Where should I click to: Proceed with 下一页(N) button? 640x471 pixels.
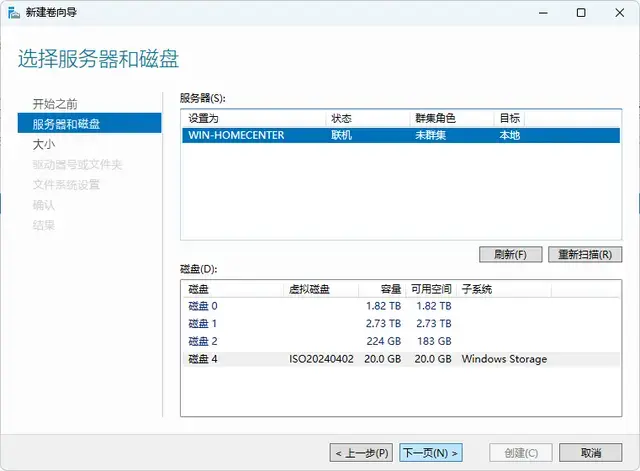(x=431, y=453)
